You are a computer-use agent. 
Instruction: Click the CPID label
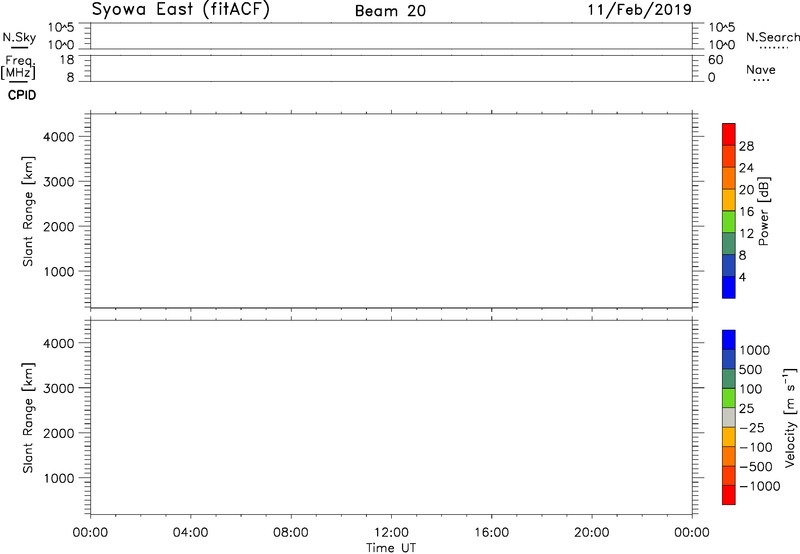pos(22,96)
